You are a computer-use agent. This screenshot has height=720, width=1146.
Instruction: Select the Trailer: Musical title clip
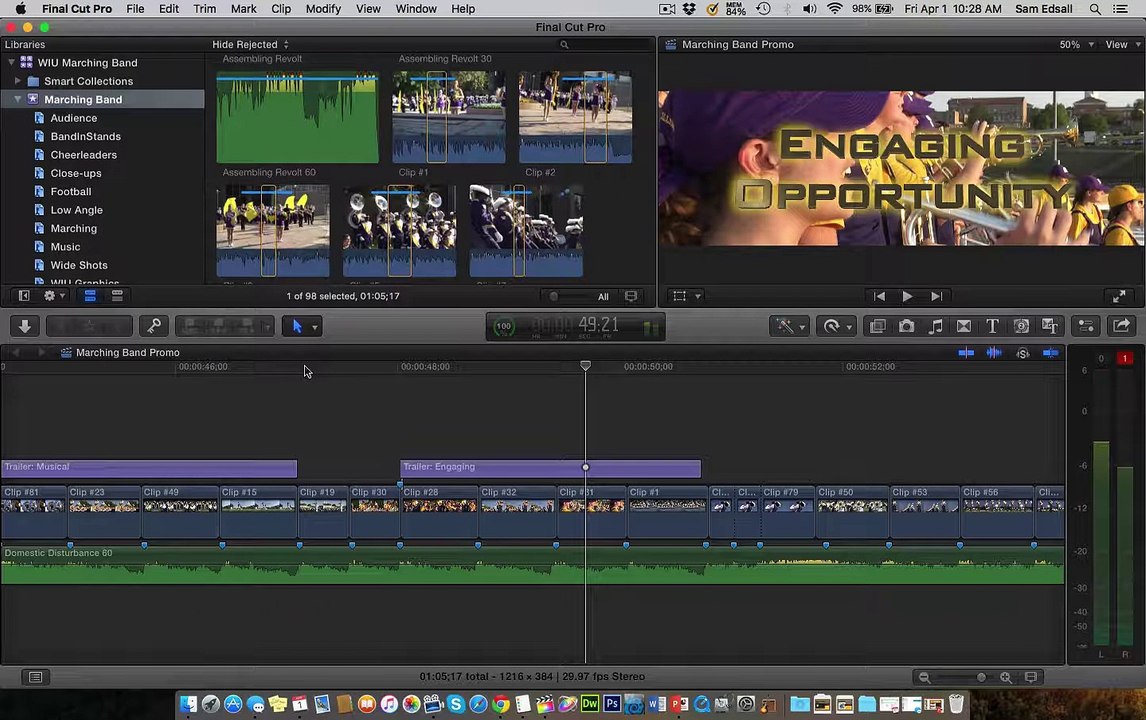point(149,468)
